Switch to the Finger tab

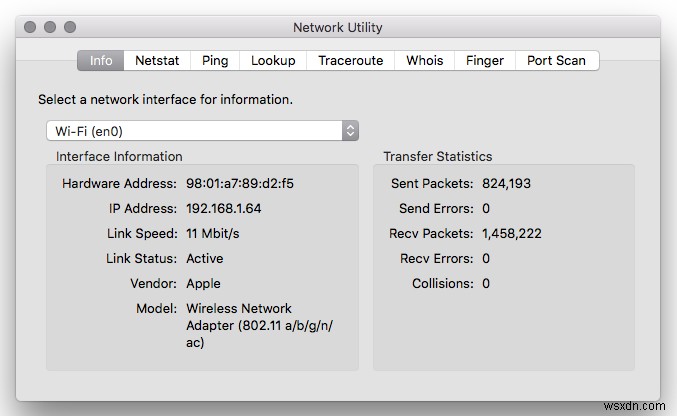pyautogui.click(x=485, y=60)
